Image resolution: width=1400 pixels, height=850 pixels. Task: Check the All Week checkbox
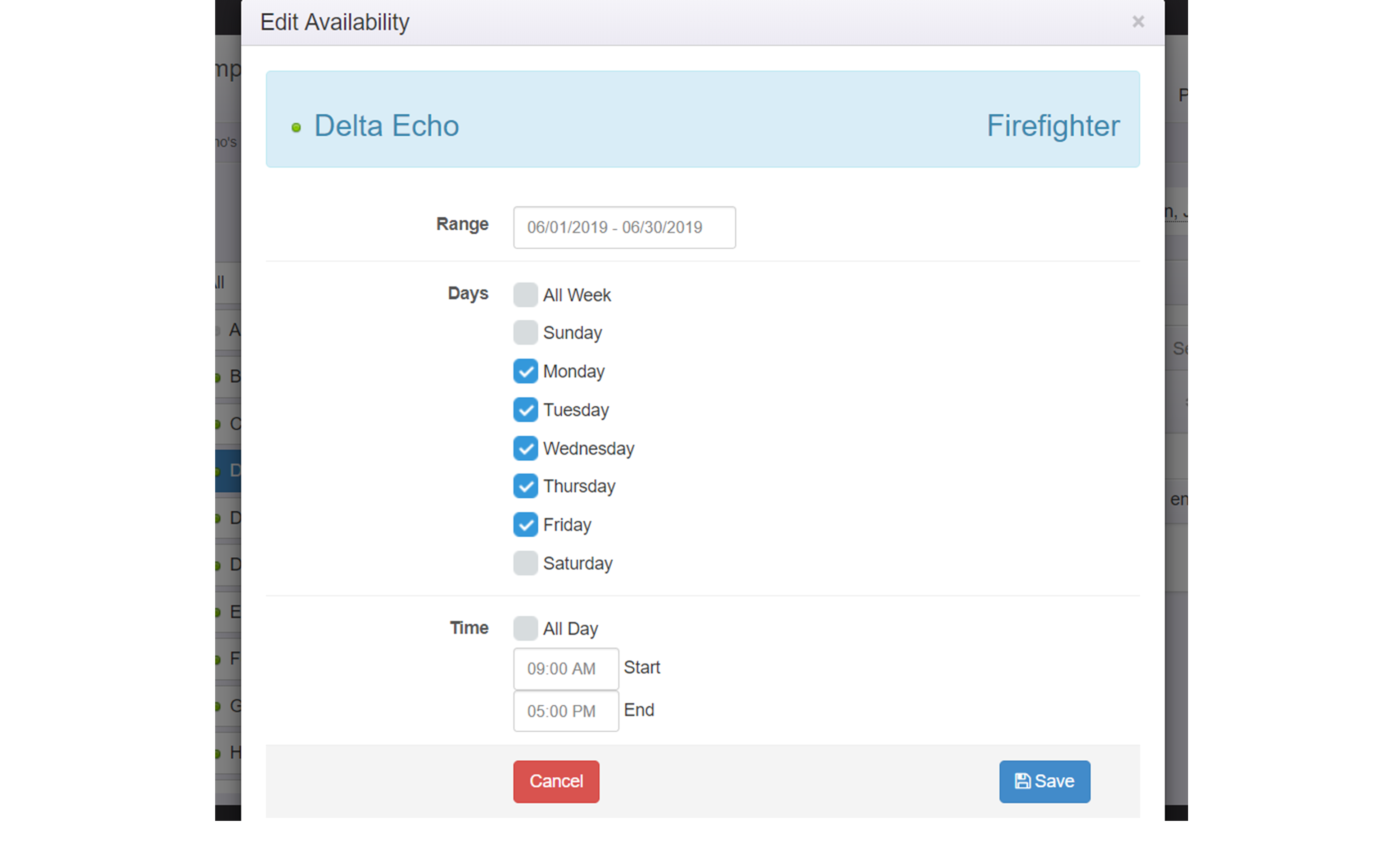coord(525,295)
